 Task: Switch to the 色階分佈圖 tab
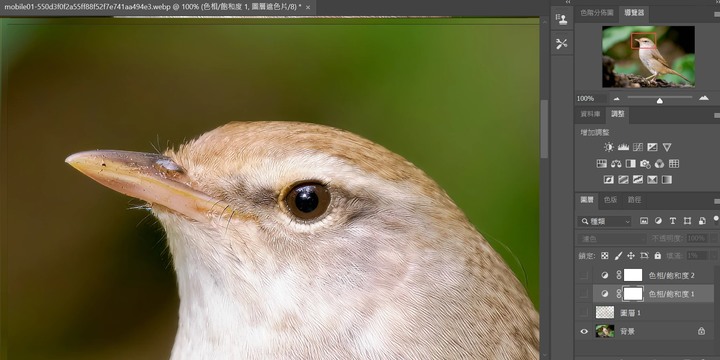(x=596, y=13)
